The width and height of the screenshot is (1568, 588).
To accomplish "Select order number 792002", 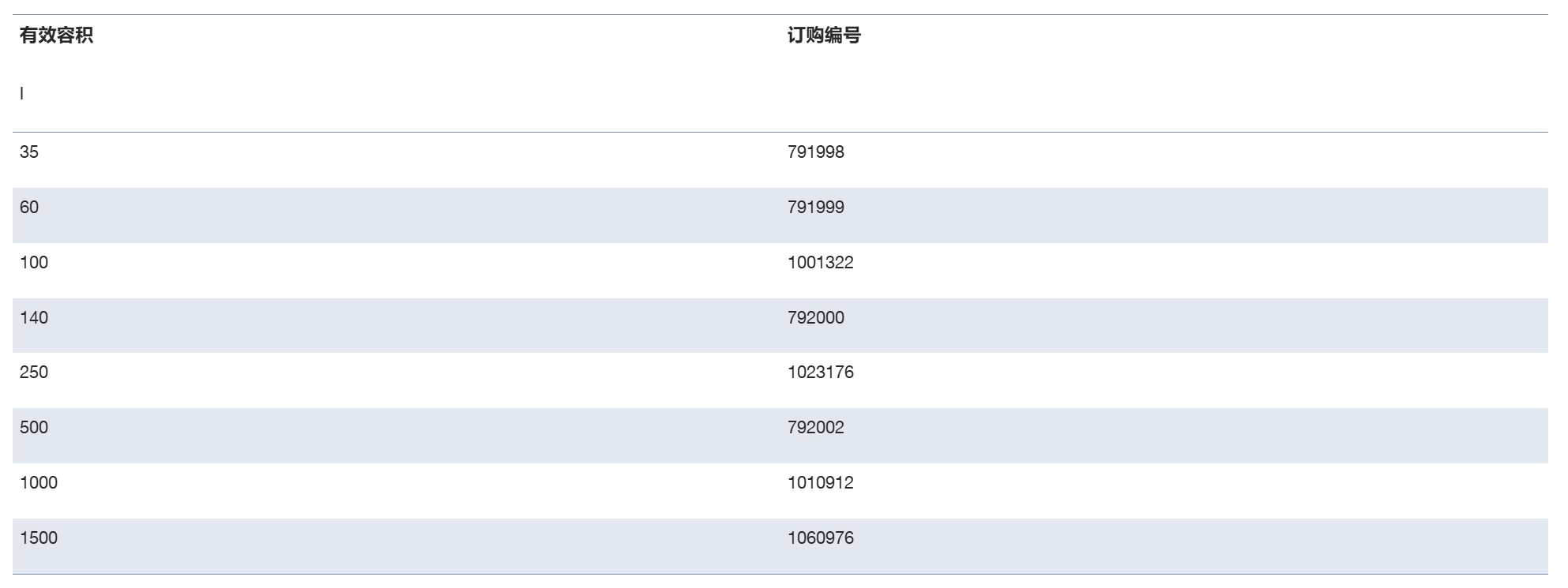I will [x=816, y=428].
